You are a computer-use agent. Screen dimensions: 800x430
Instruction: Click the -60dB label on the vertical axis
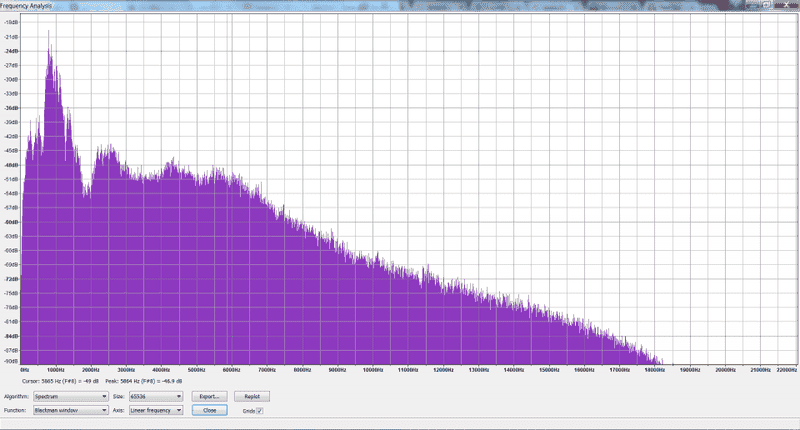pyautogui.click(x=12, y=222)
